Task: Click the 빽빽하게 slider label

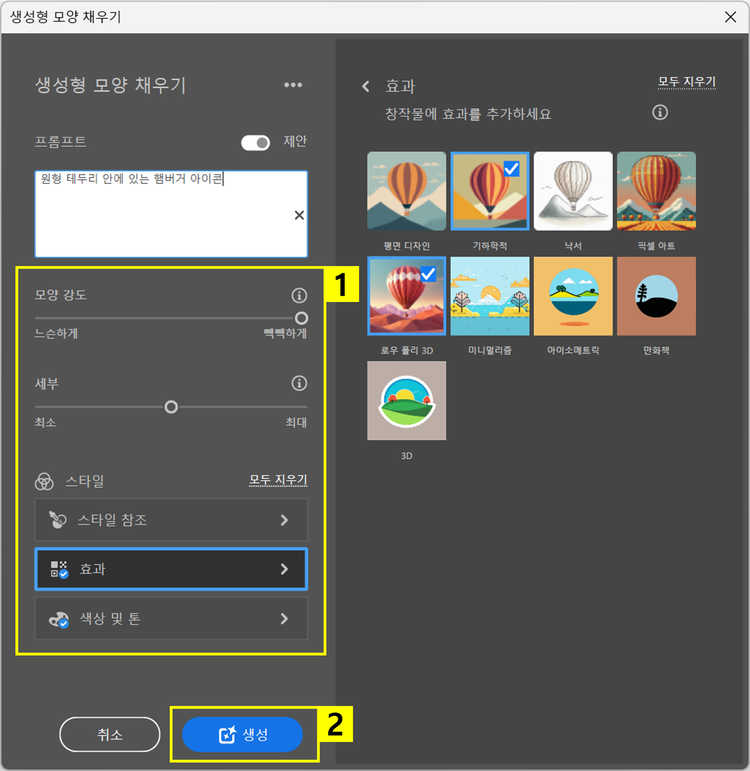Action: tap(285, 333)
